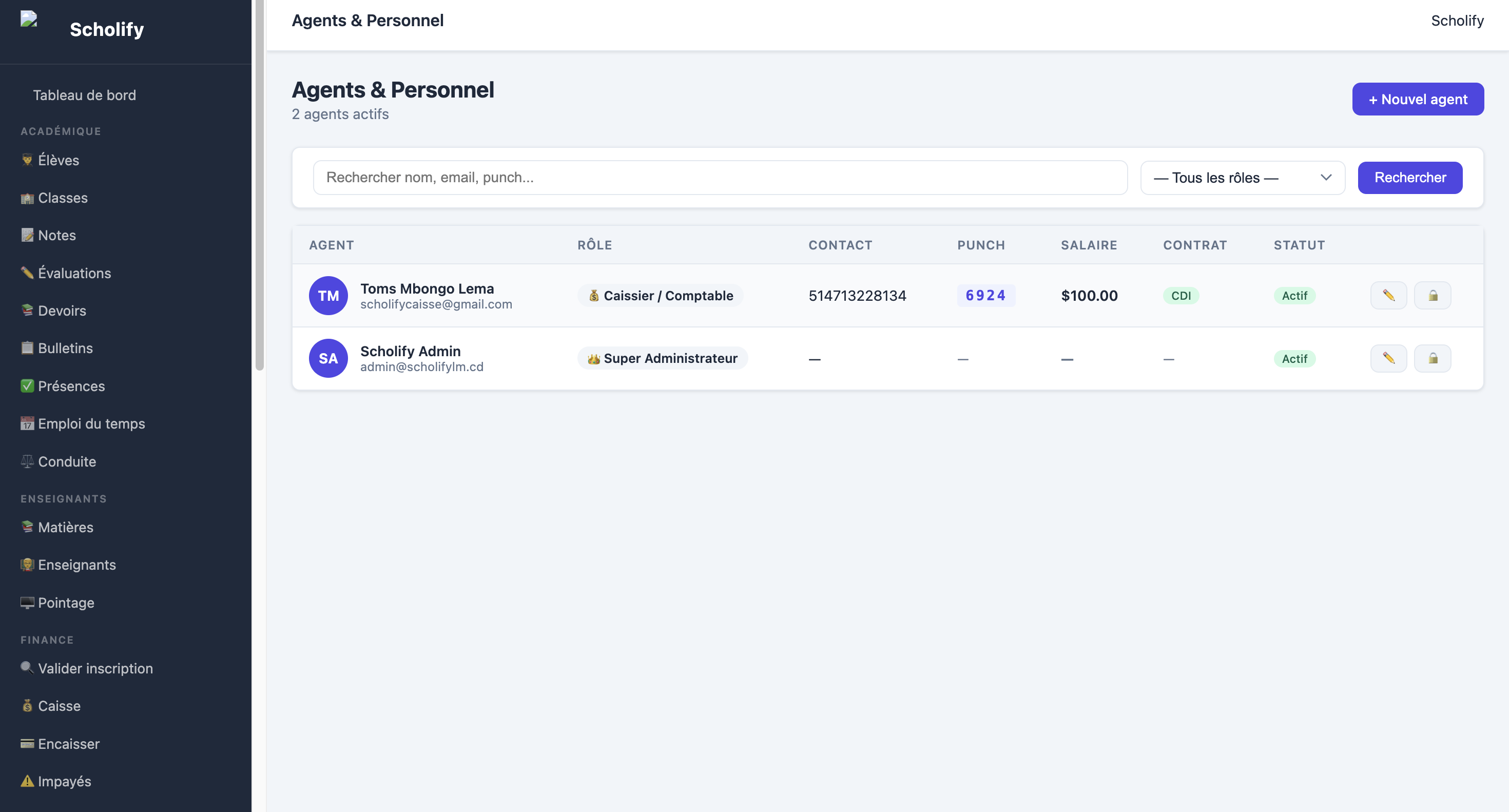Viewport: 1509px width, 812px height.
Task: Open Emploi du temps calendar icon
Action: coord(27,423)
